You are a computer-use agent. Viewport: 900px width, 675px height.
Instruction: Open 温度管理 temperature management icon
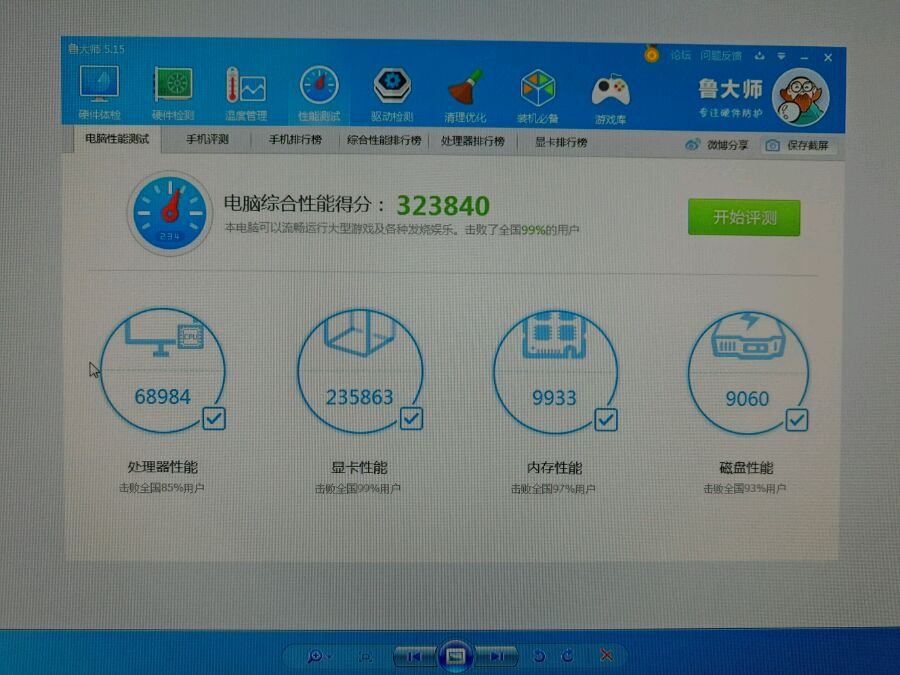click(x=246, y=93)
